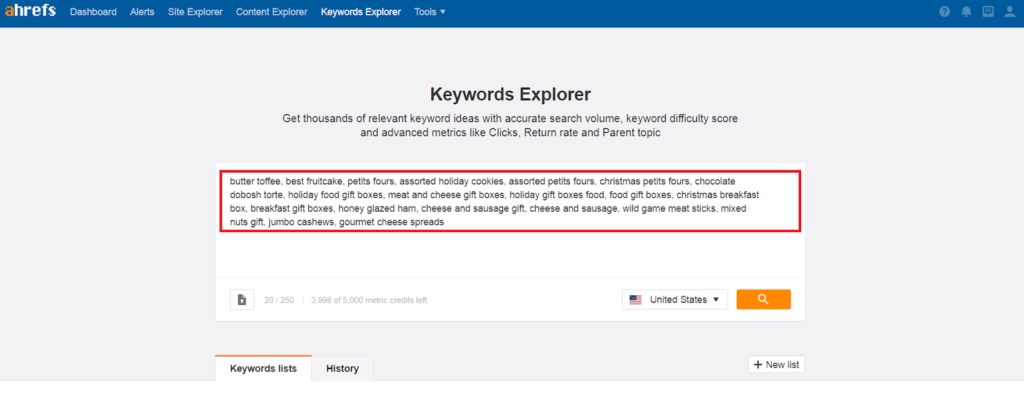
Task: Click the New list button
Action: pyautogui.click(x=776, y=364)
